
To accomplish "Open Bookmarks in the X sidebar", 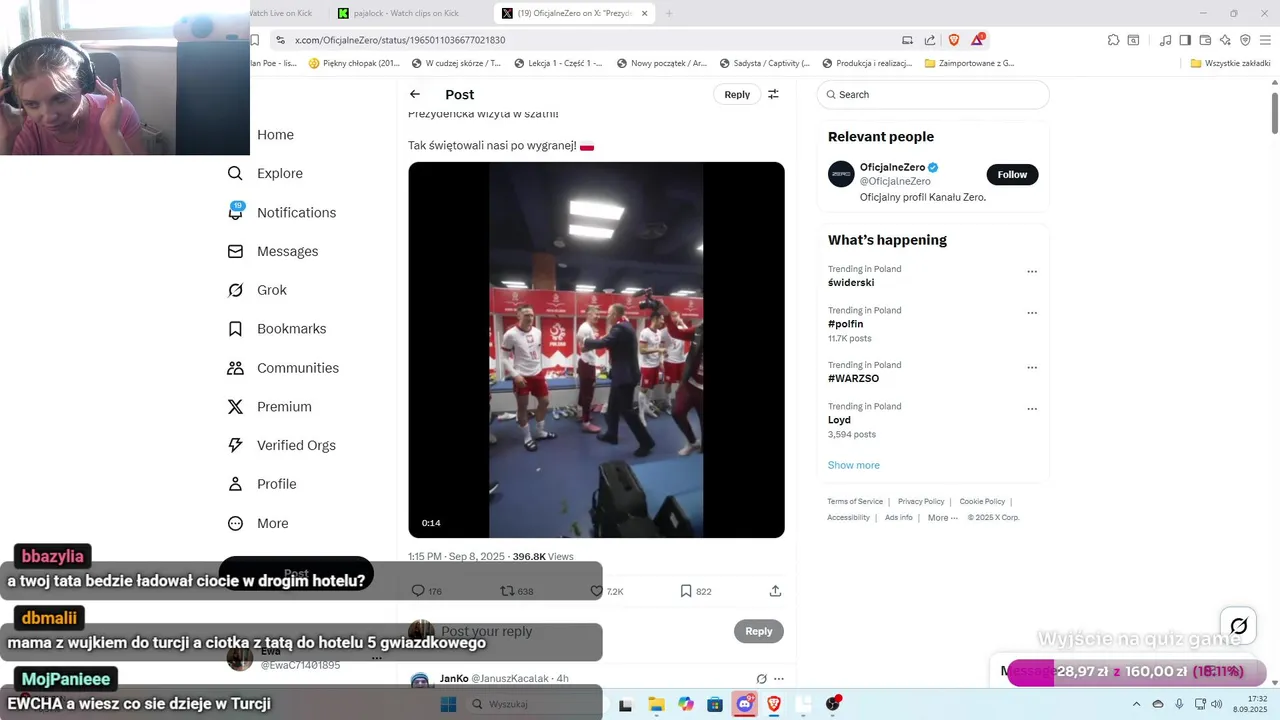I will (x=277, y=329).
